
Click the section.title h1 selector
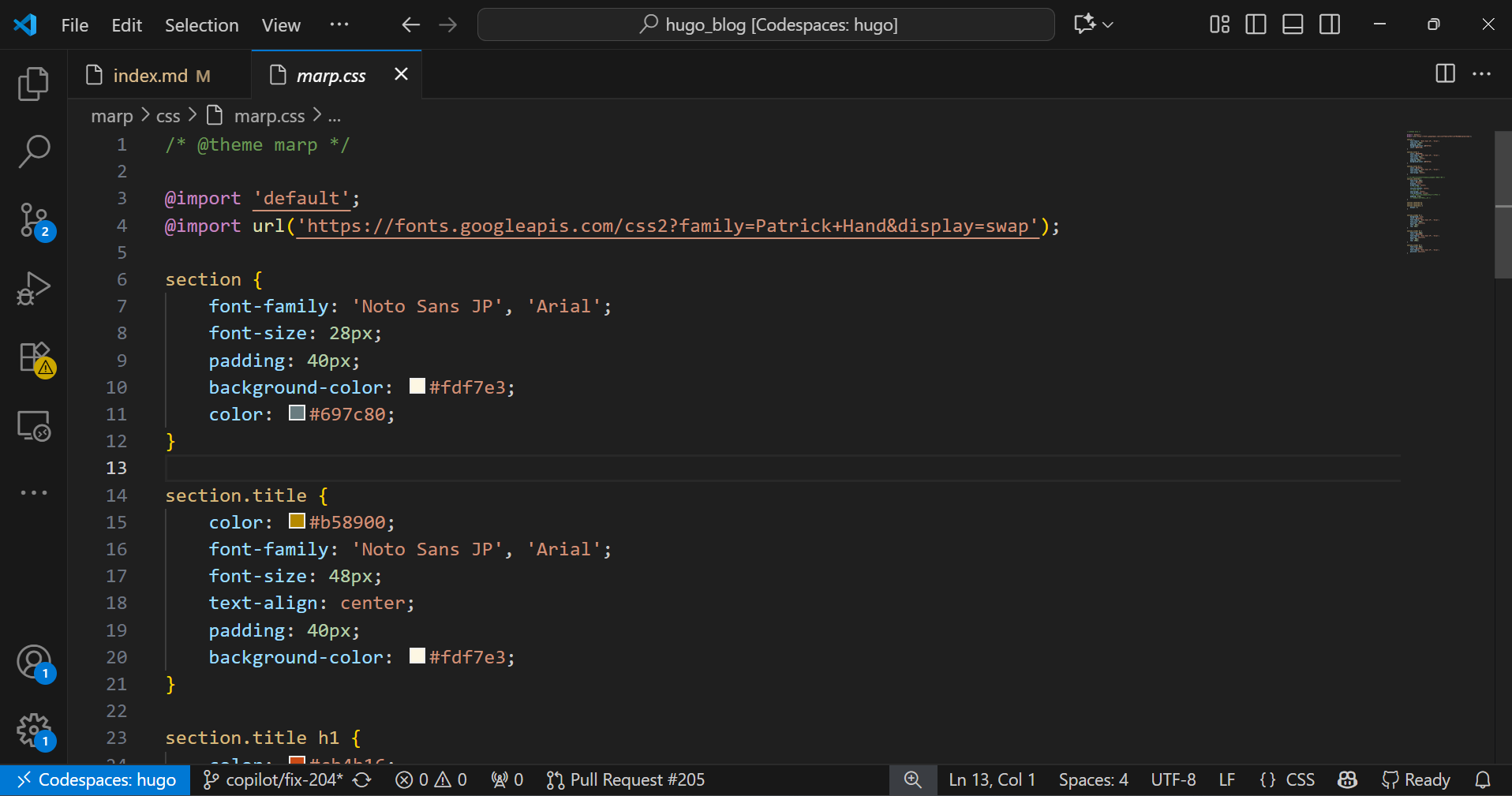[x=253, y=738]
